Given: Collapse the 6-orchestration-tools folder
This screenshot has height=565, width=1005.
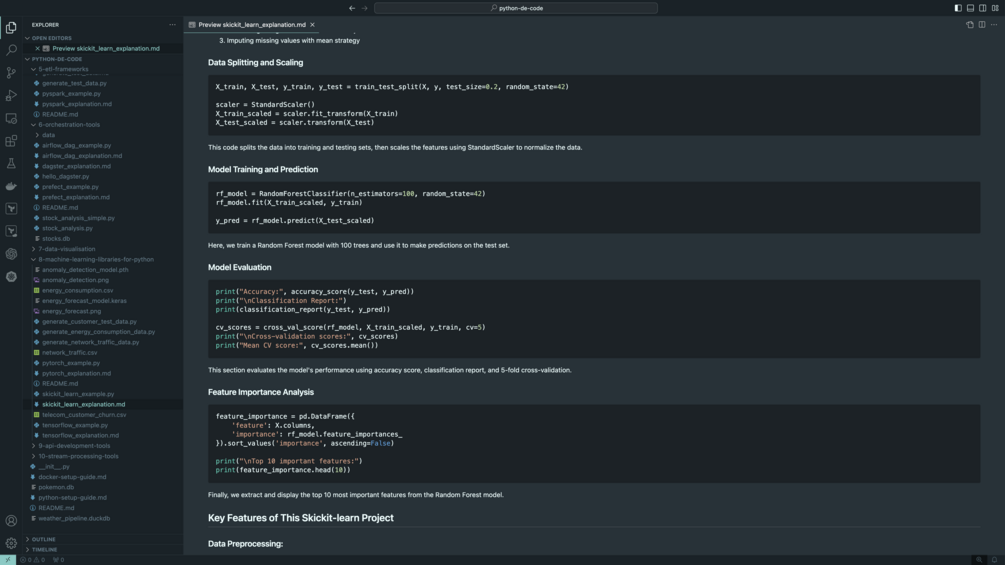Looking at the screenshot, I should (69, 125).
